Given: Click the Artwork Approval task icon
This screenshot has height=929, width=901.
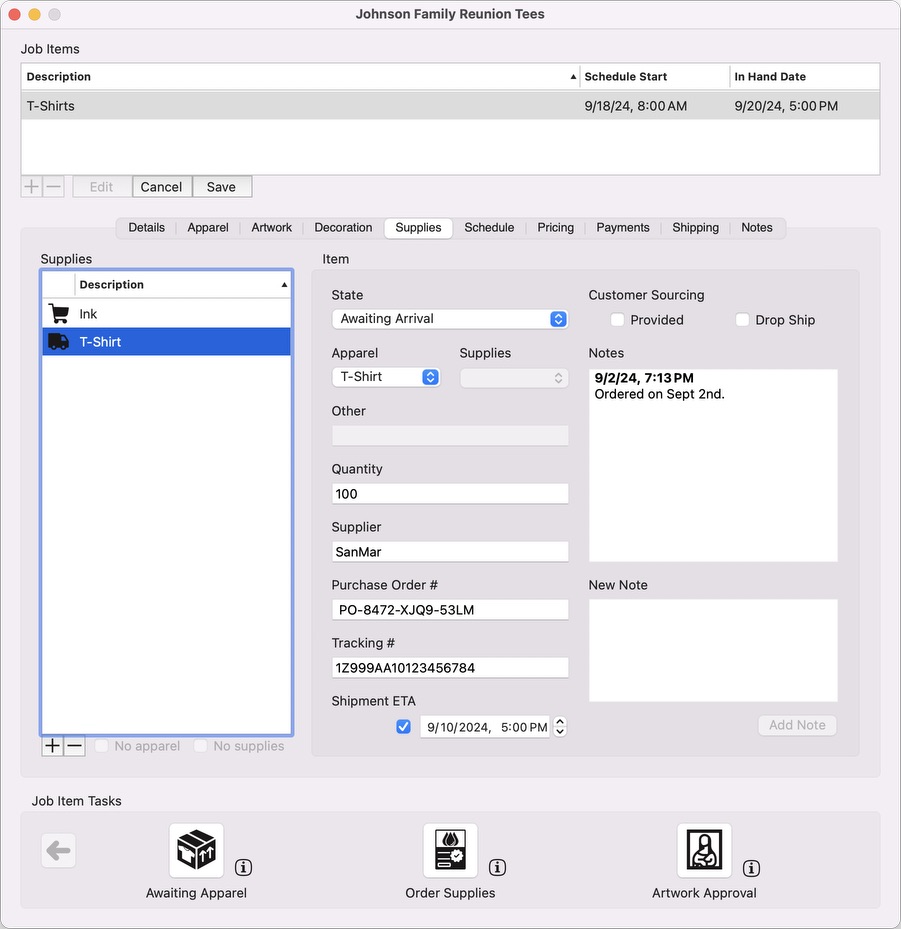Looking at the screenshot, I should coord(704,851).
